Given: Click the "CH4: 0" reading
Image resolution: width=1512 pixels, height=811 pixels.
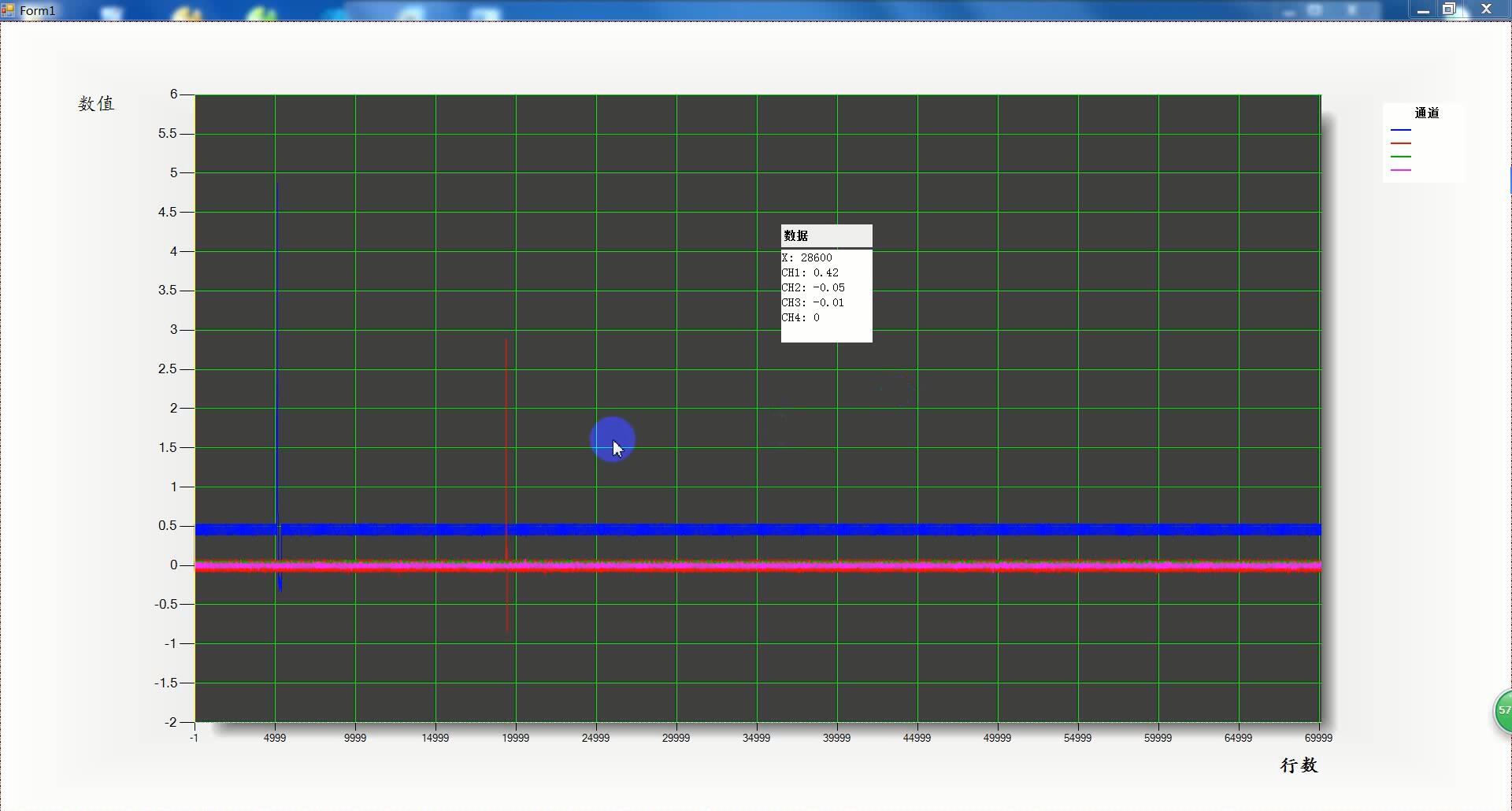Looking at the screenshot, I should [801, 317].
